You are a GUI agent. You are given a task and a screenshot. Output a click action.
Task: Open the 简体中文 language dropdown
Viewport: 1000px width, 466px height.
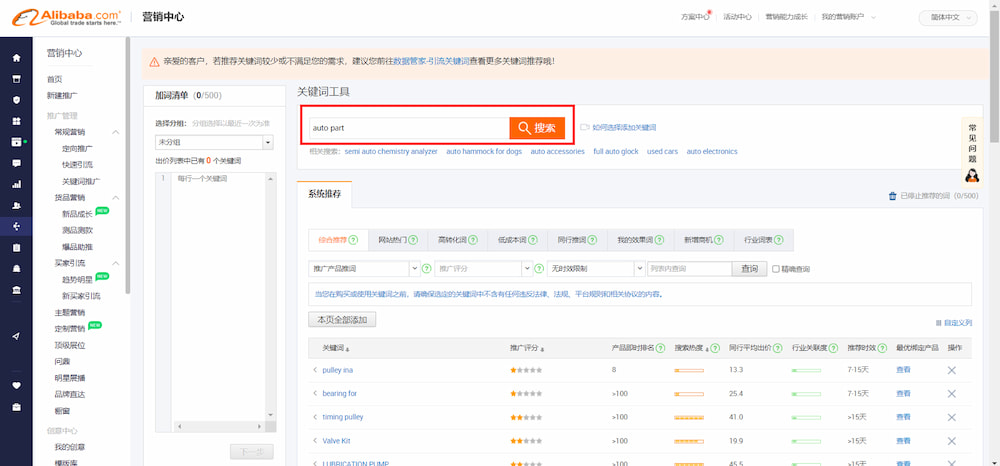point(948,18)
